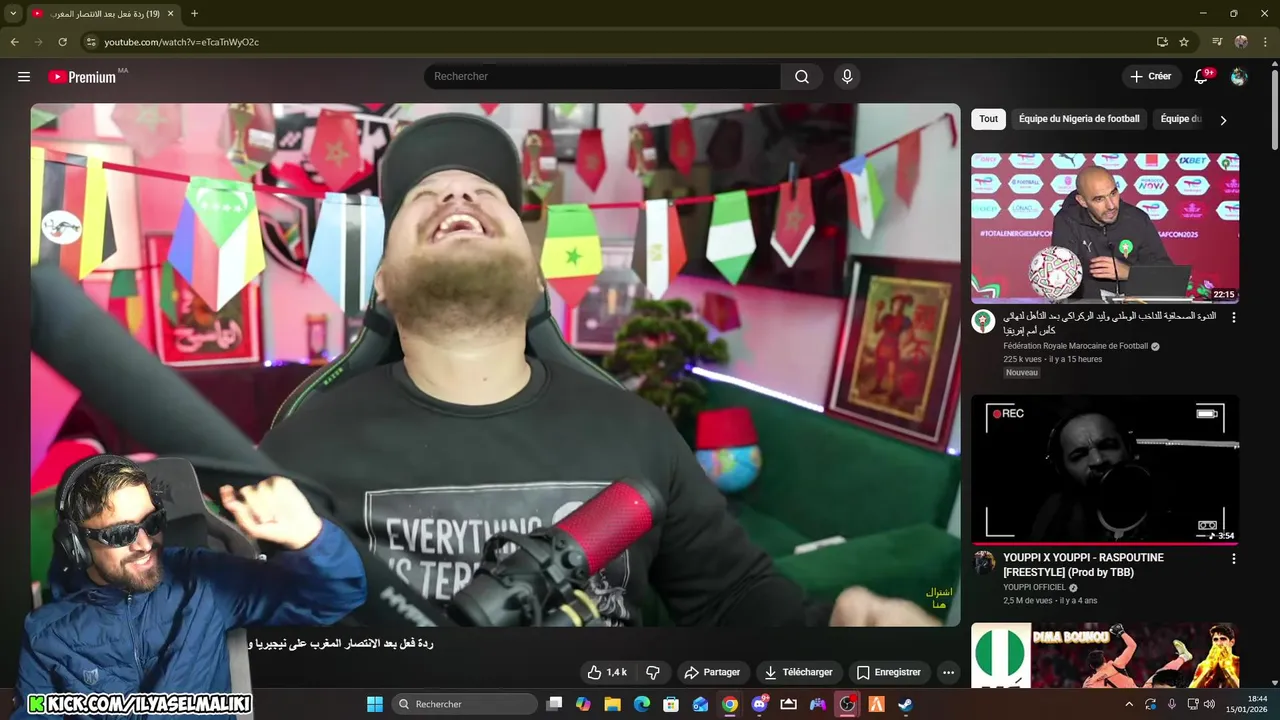Click the Partager share button

713,673
